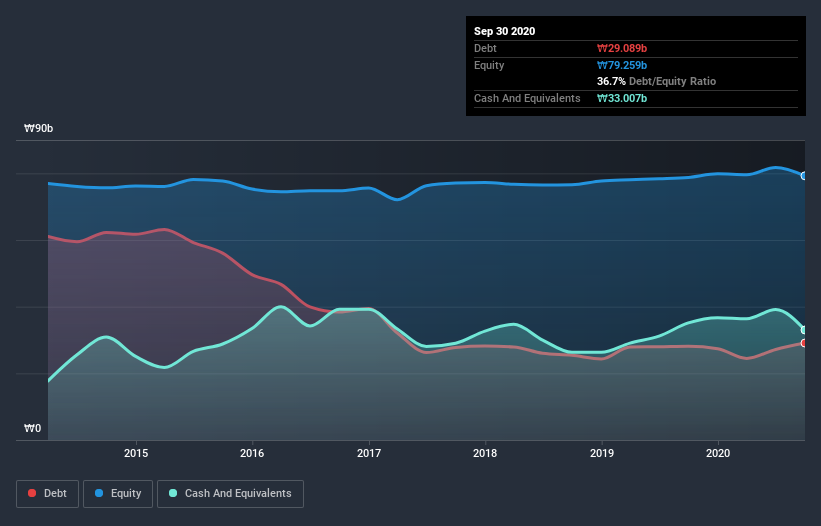This screenshot has height=526, width=821.
Task: Click the blue Equity legend dot
Action: (99, 493)
